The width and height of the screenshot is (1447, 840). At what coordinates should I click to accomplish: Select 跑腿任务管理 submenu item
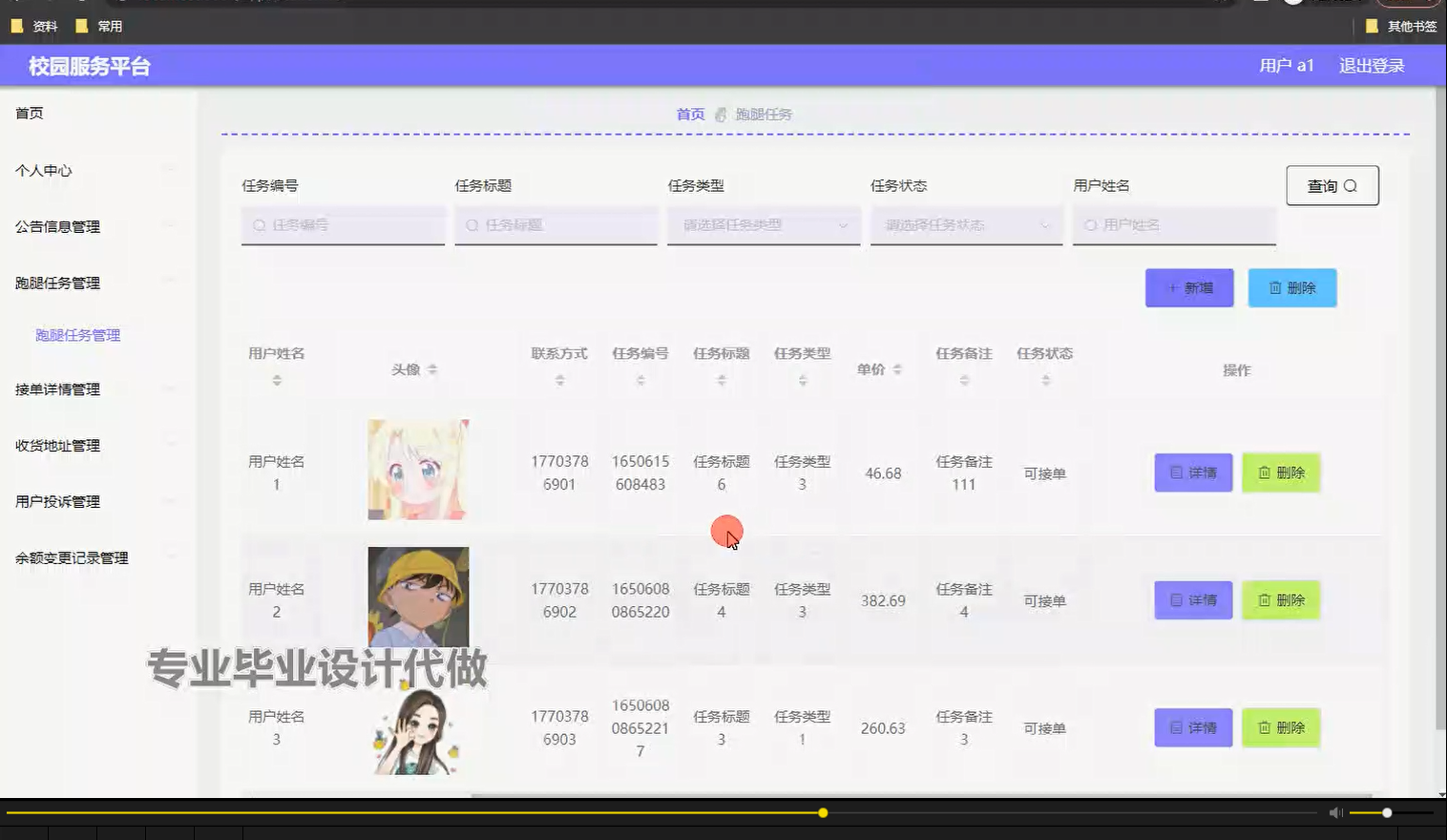78,335
